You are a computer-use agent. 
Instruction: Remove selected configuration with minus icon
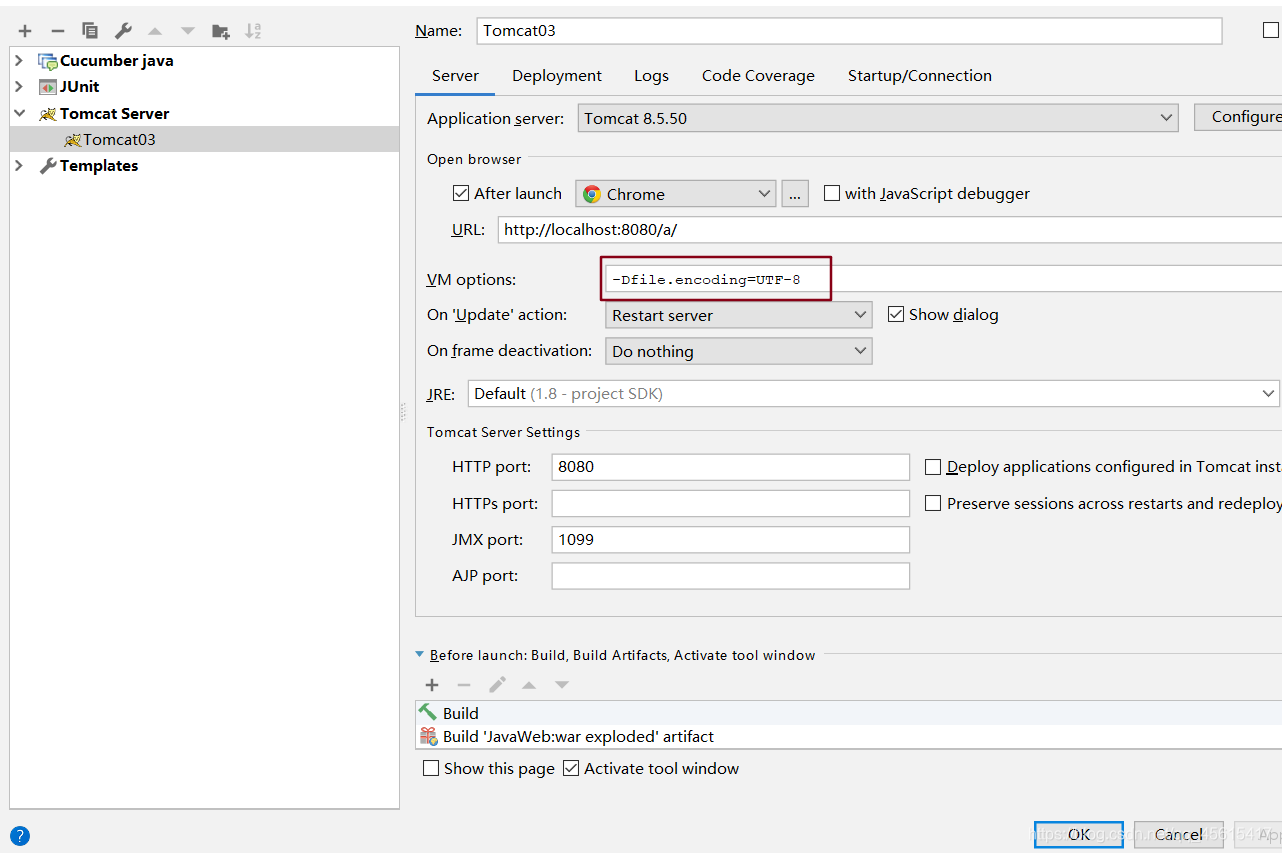click(x=57, y=31)
